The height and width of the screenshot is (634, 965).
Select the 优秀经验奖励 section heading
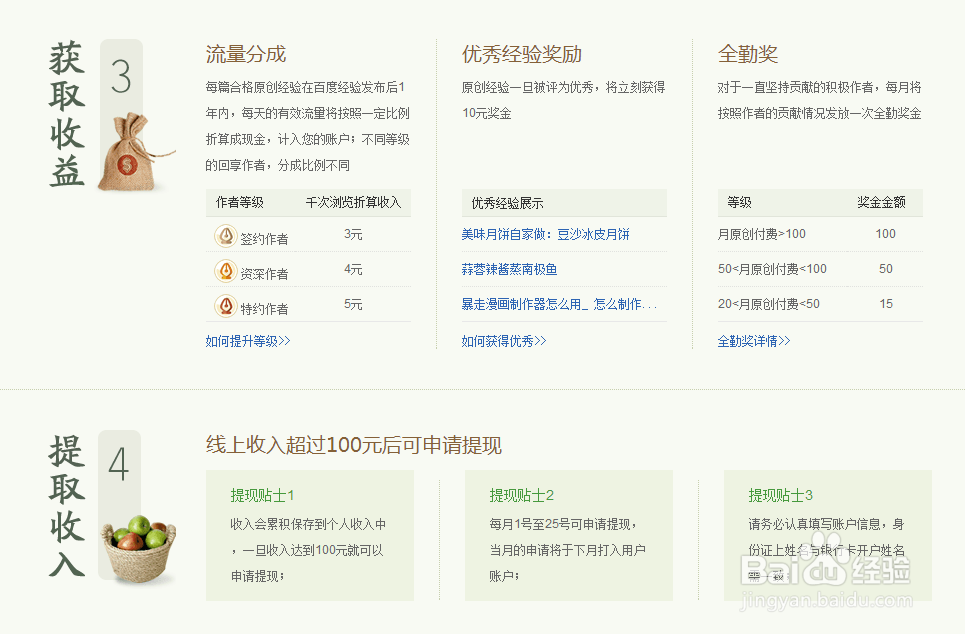click(x=523, y=55)
